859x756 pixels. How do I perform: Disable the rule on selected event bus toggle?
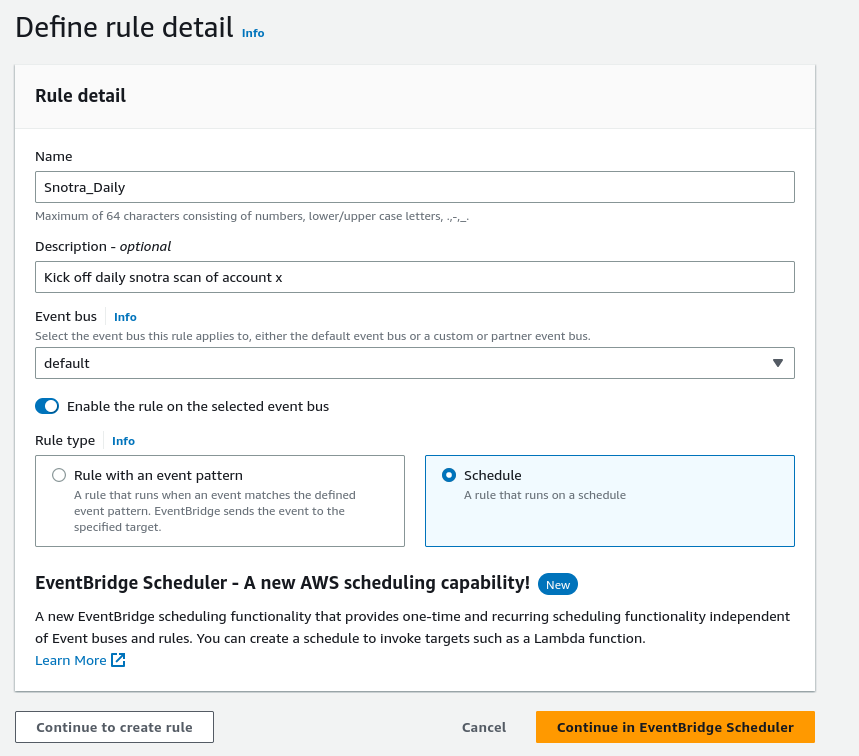47,406
